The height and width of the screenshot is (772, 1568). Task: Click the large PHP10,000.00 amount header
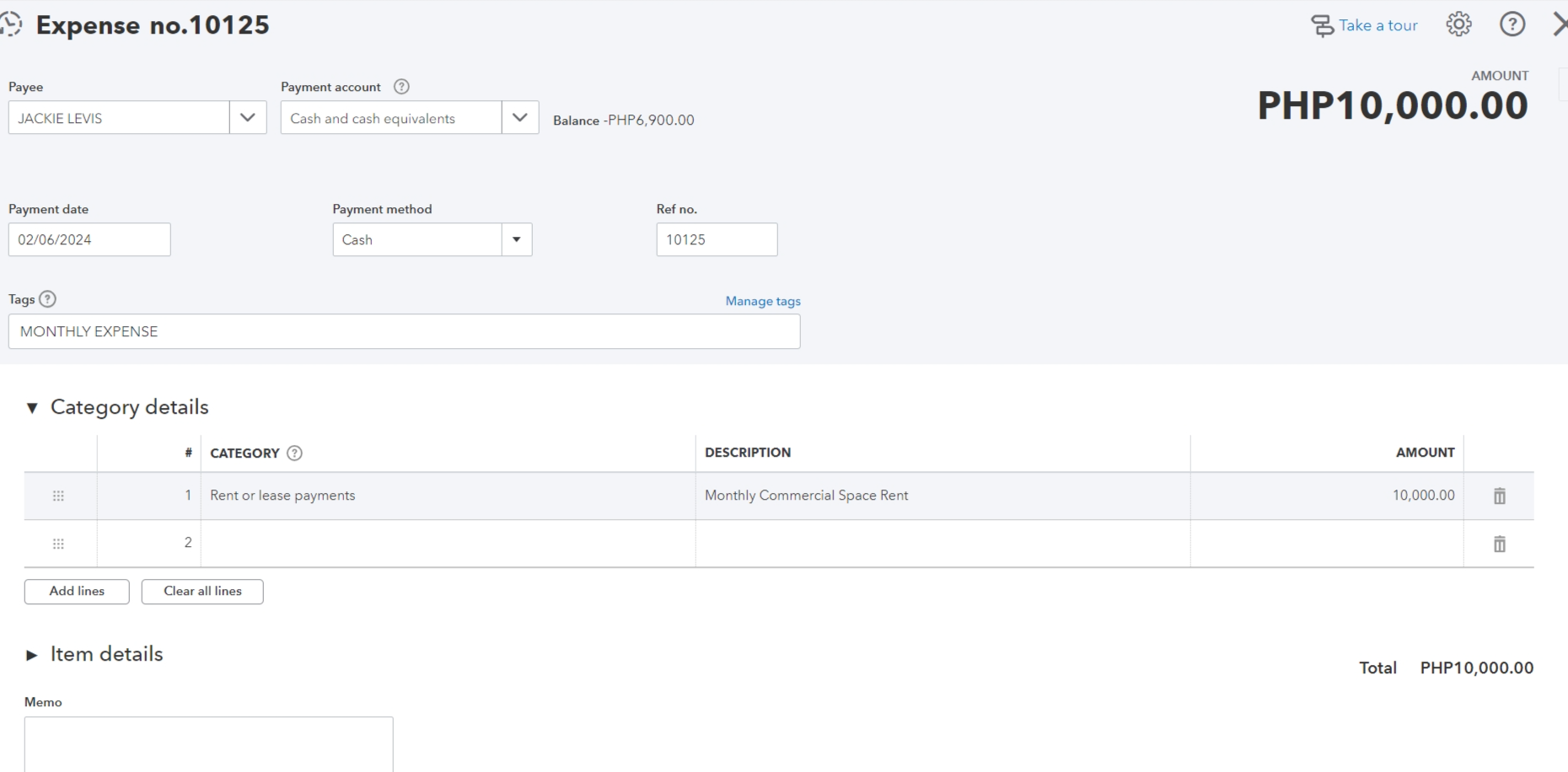(x=1393, y=106)
